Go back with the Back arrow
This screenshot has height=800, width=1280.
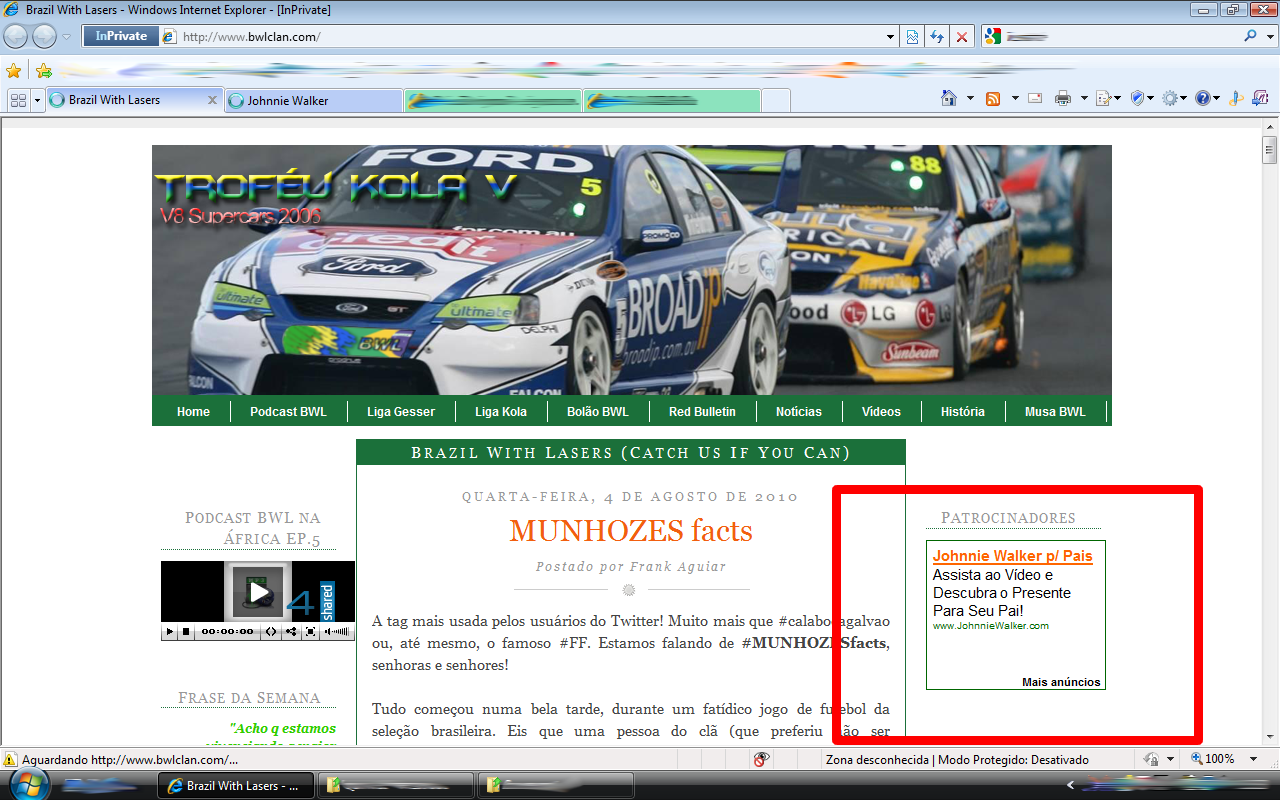[x=16, y=36]
